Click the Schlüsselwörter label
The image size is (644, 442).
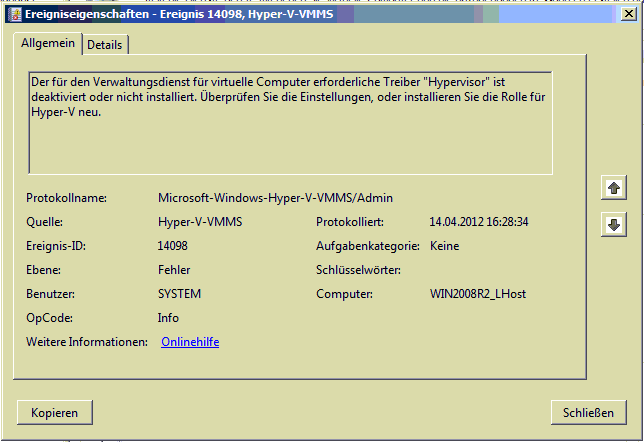coord(359,270)
